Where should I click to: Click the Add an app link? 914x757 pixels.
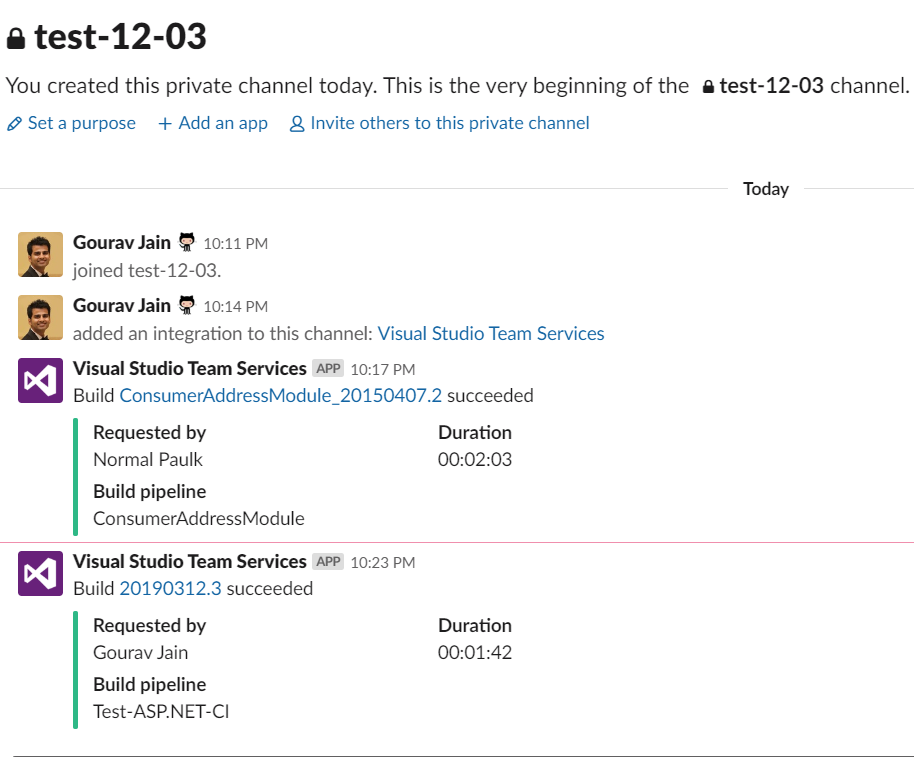(223, 123)
